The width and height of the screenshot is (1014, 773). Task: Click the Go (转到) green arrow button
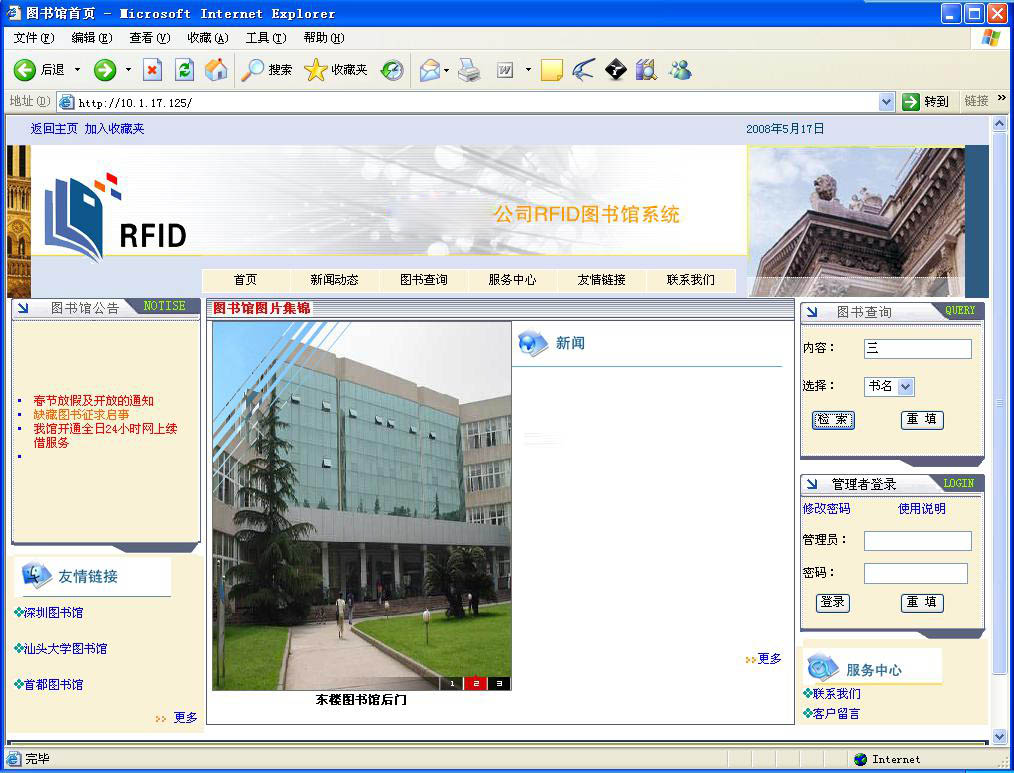click(911, 102)
